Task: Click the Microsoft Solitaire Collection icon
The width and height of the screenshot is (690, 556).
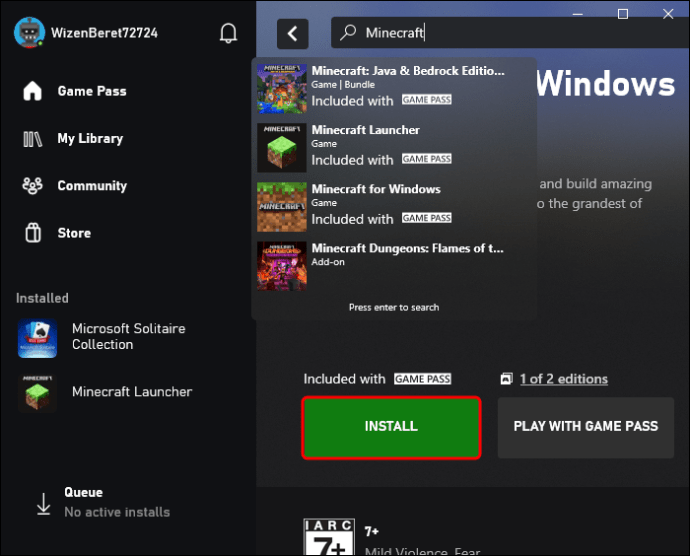Action: [37, 338]
